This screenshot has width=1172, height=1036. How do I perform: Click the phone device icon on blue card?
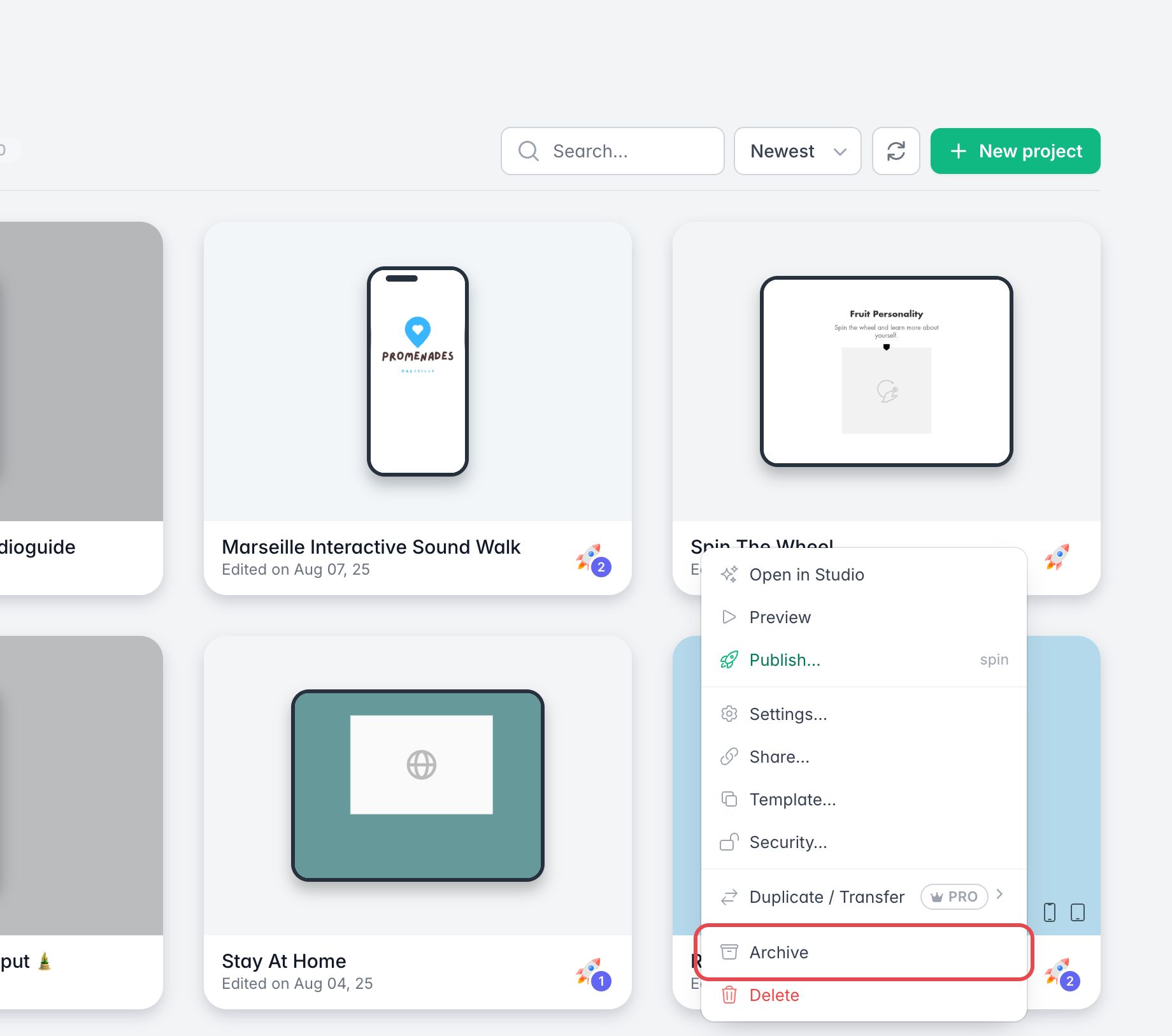tap(1050, 912)
